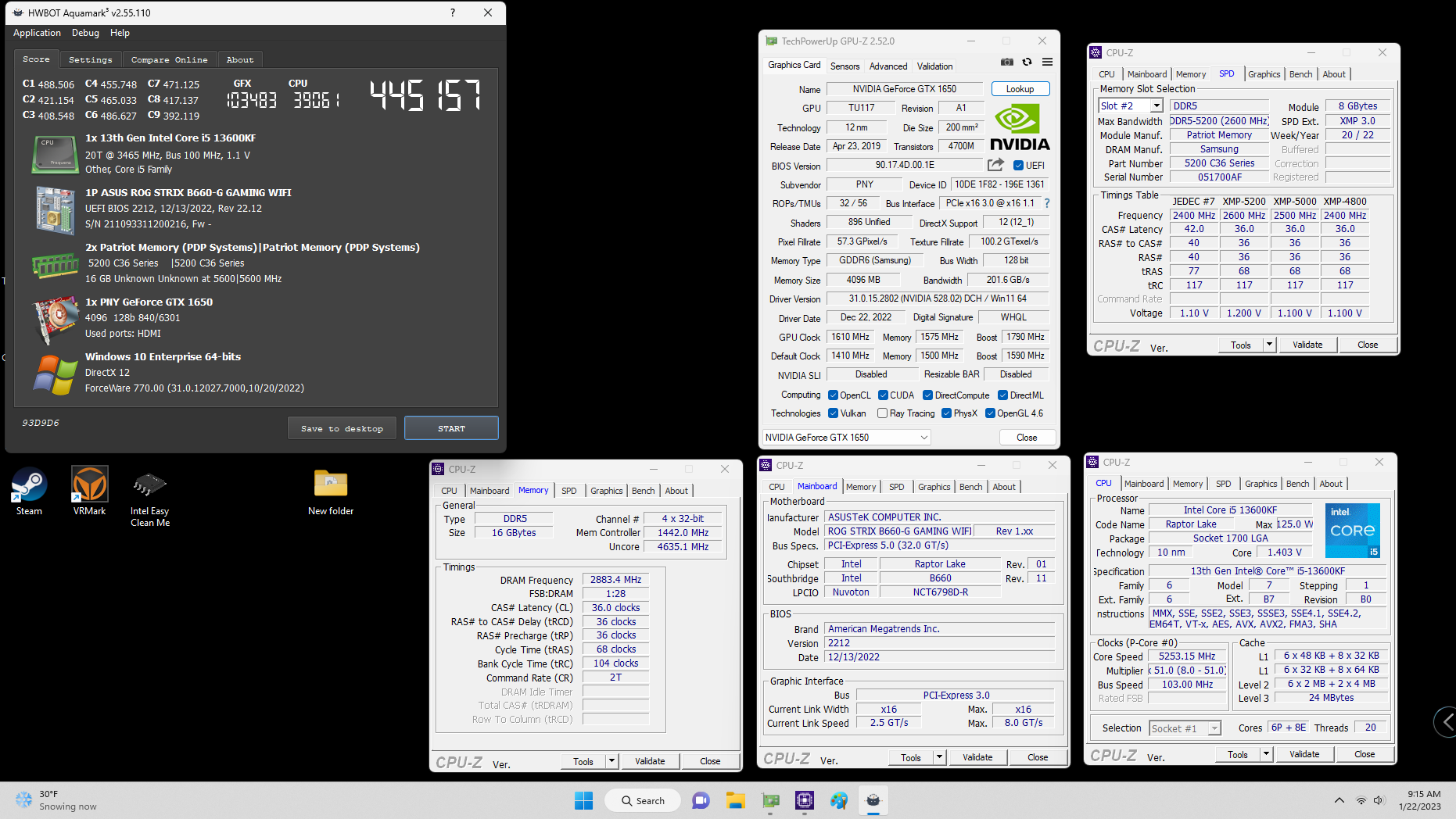Switch to CPU-Z in the taskbar
1456x819 pixels.
click(805, 800)
